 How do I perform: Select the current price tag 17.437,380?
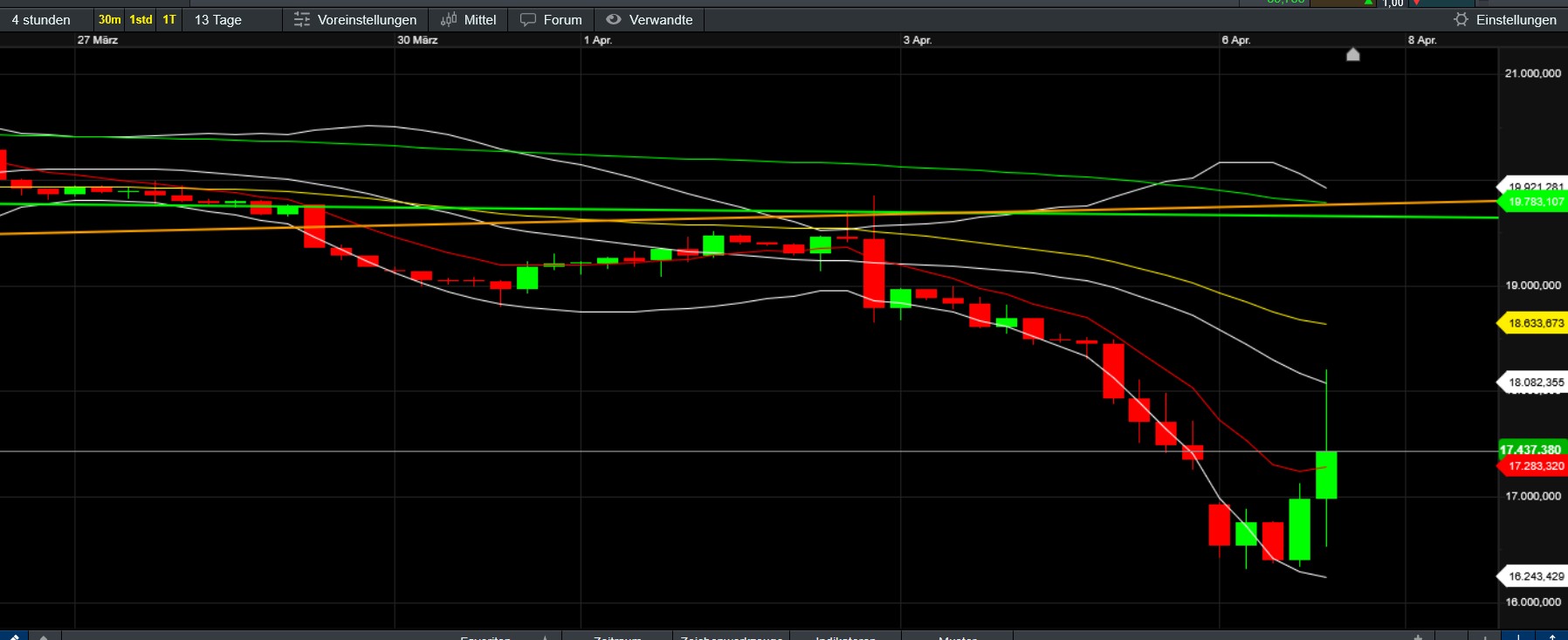1532,450
